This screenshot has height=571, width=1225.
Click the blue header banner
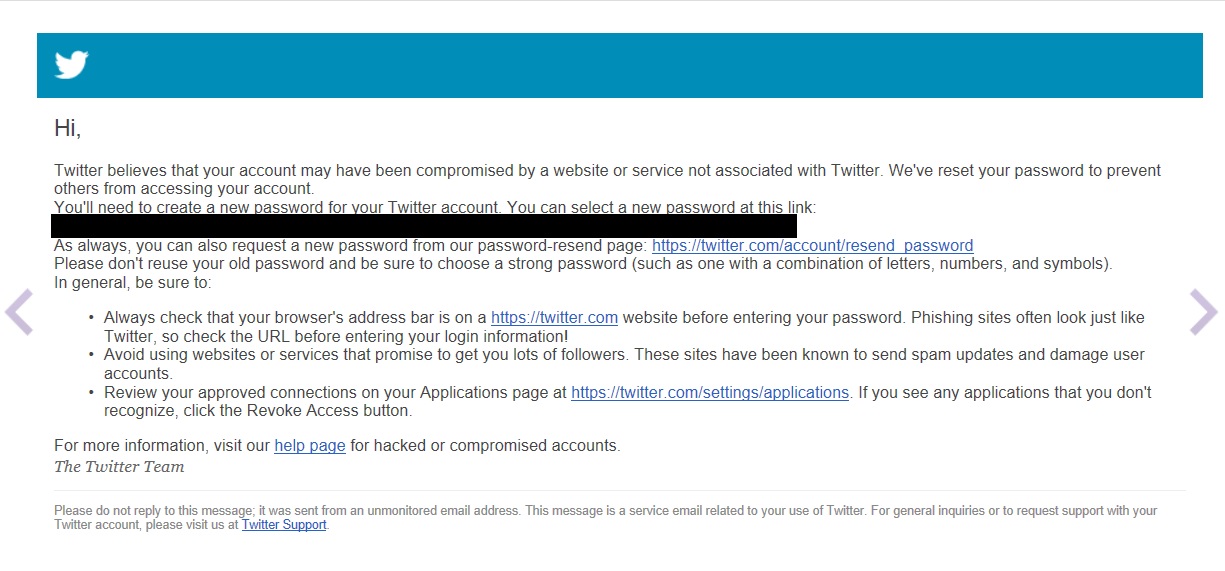620,65
